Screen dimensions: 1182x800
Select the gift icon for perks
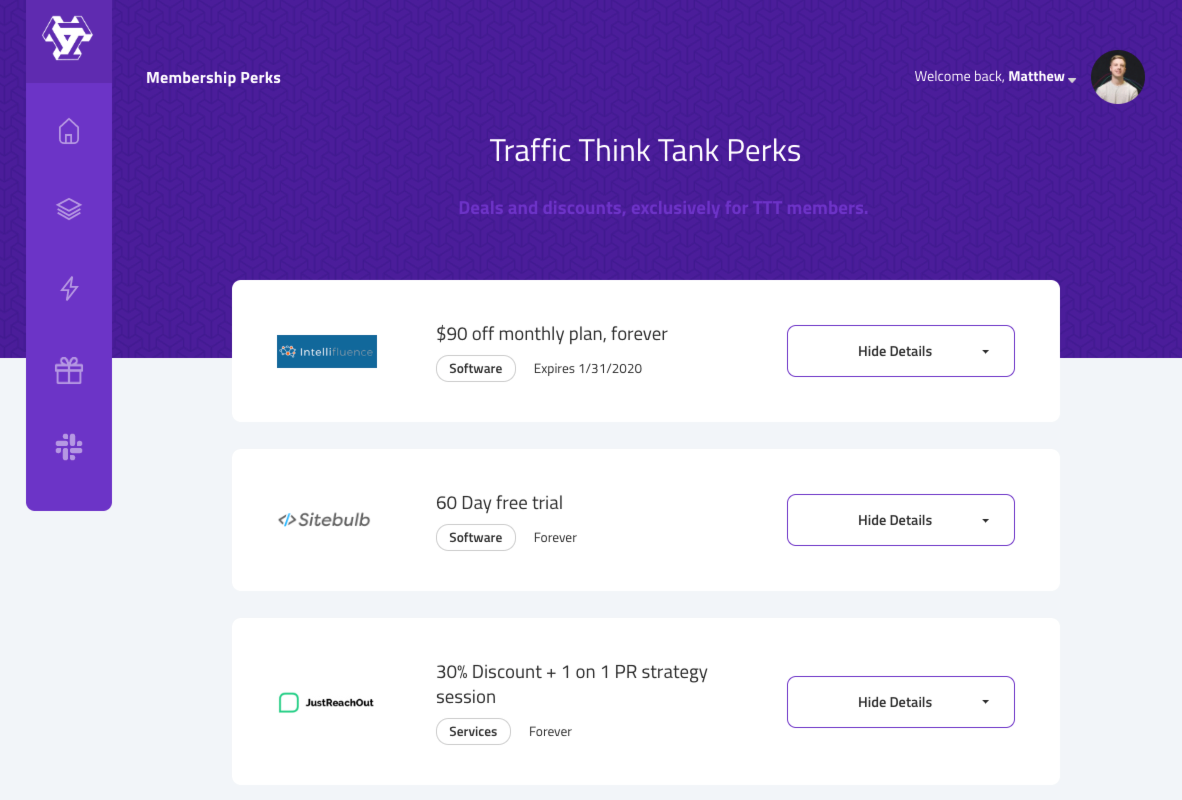(68, 368)
